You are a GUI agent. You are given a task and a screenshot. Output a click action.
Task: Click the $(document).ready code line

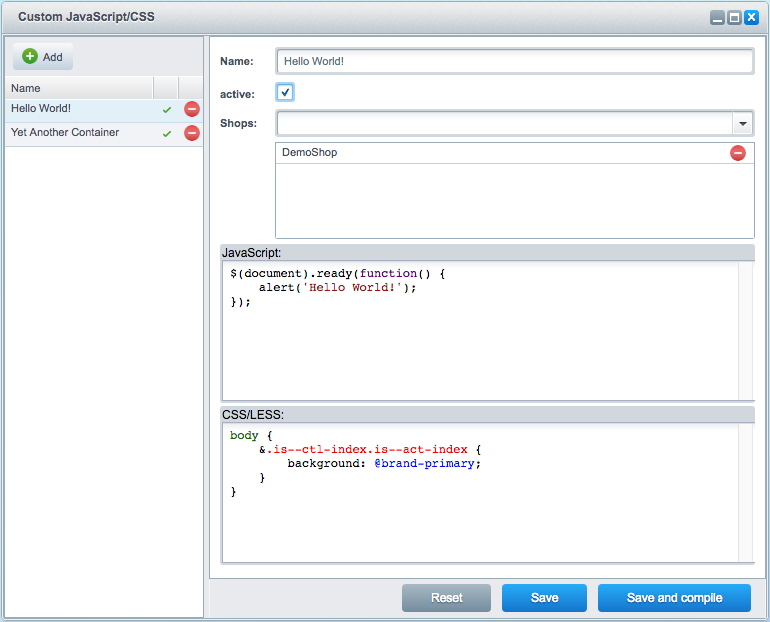[x=337, y=273]
